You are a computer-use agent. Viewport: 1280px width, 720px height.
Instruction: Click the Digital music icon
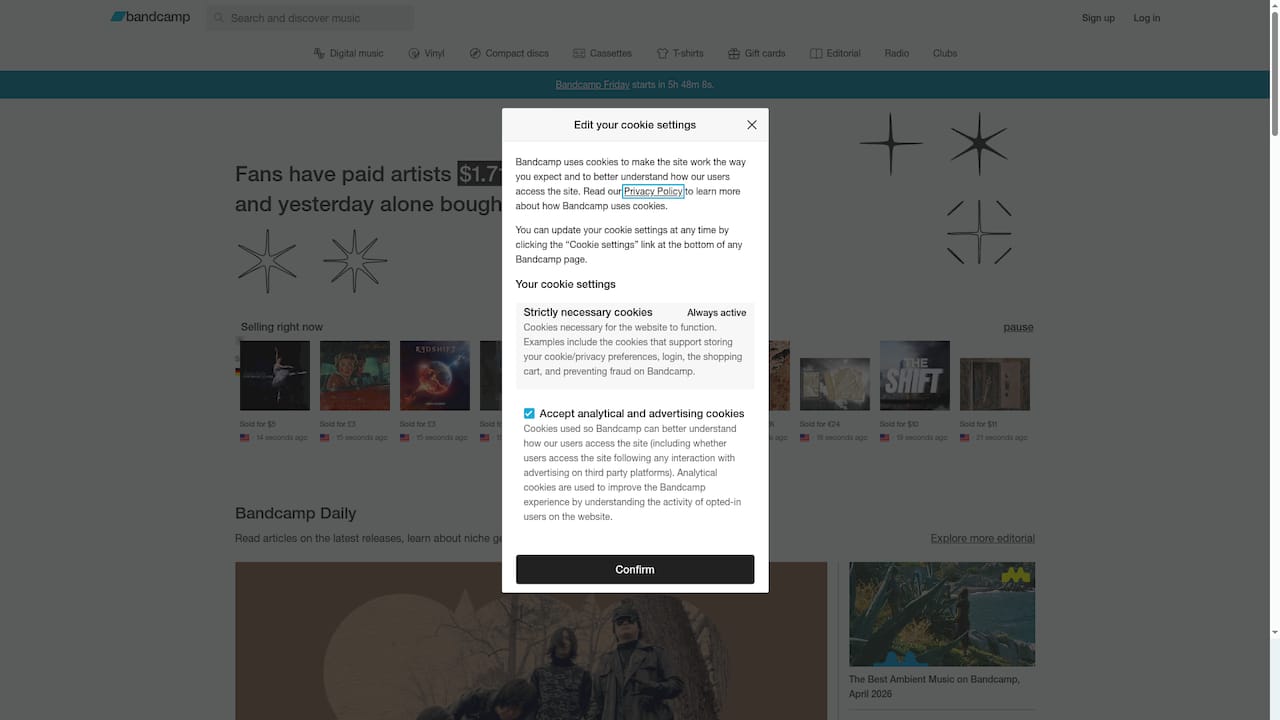[319, 53]
